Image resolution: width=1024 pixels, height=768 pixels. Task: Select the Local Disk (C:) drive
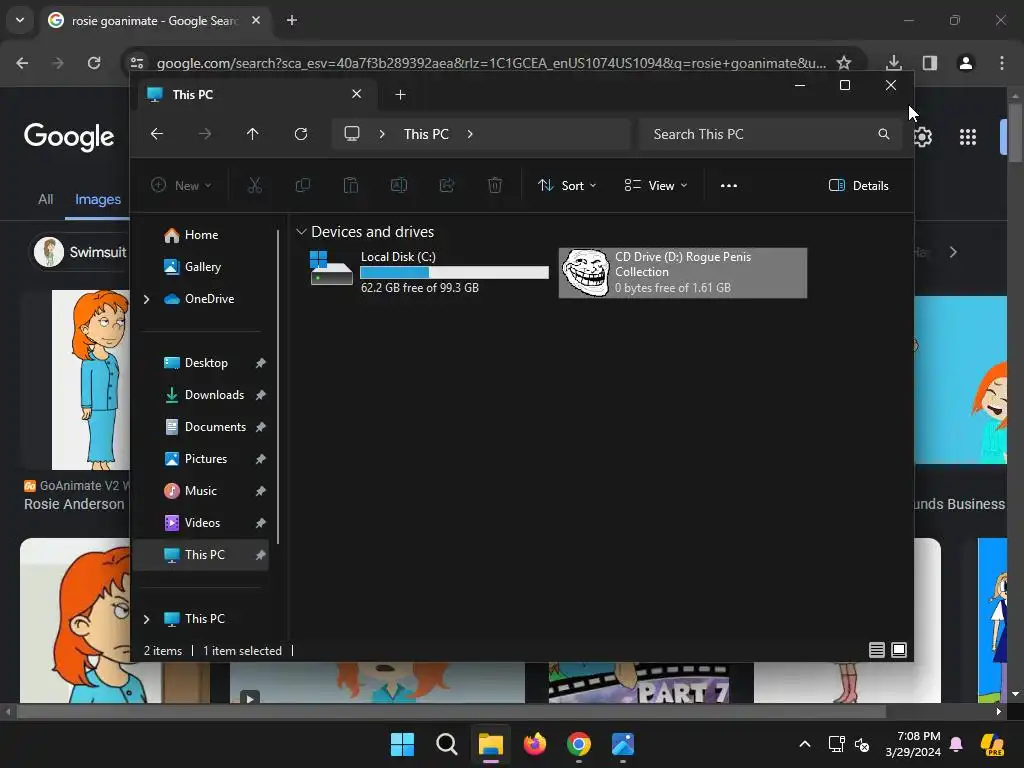coord(428,273)
